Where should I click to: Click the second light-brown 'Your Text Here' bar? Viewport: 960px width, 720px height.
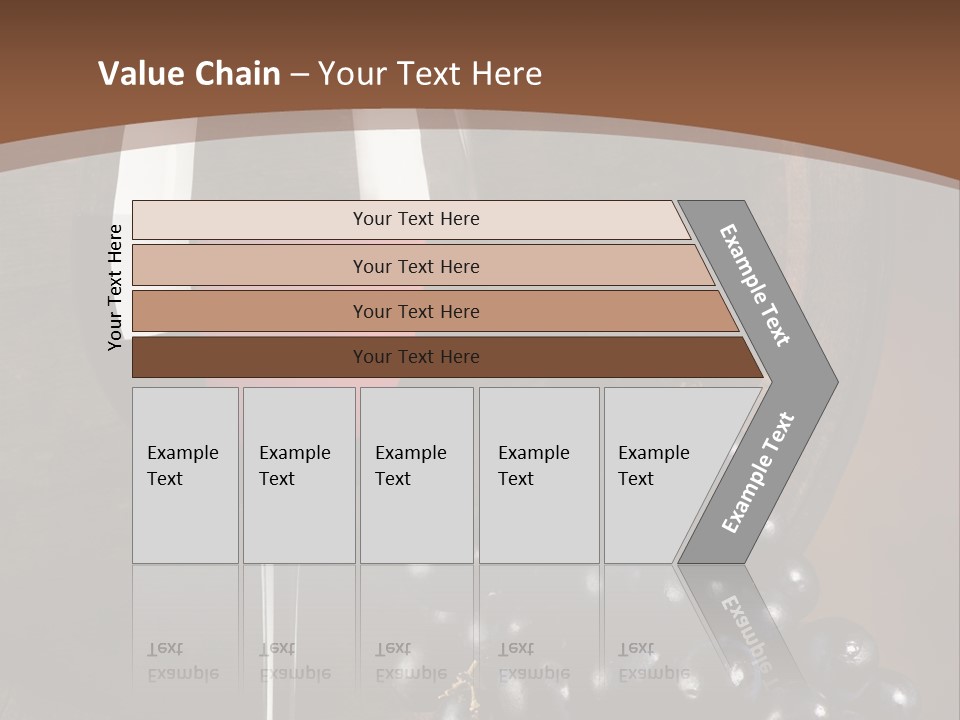415,266
